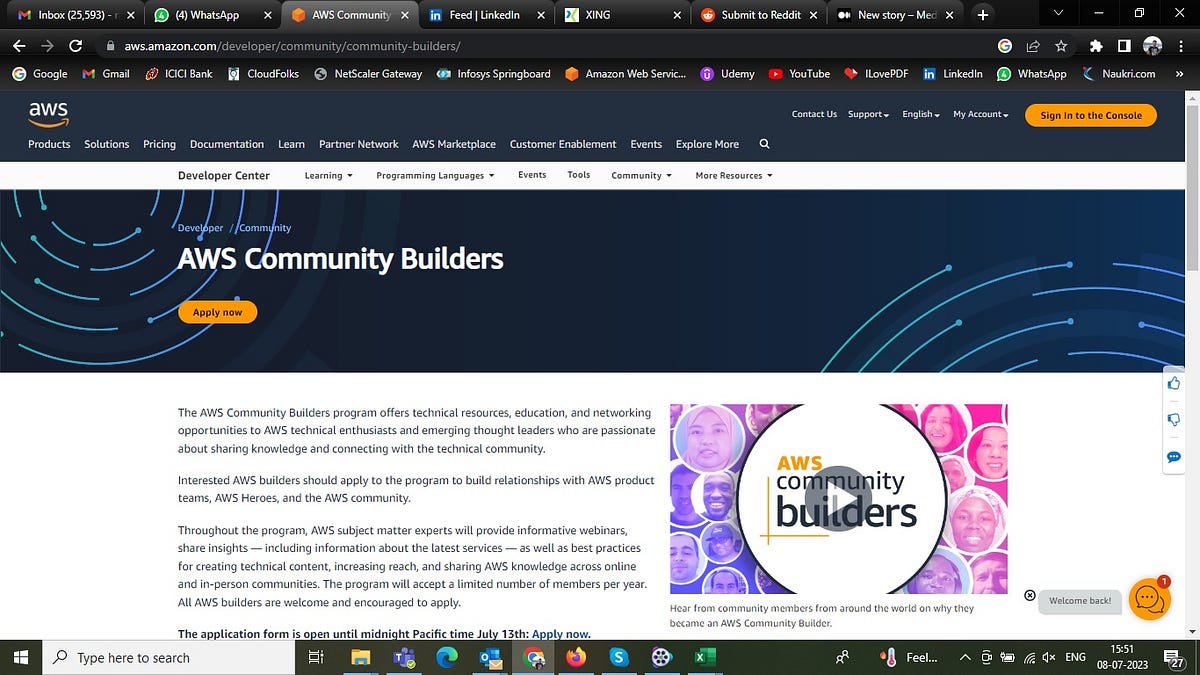Click the thumbs down feedback icon

(1173, 419)
